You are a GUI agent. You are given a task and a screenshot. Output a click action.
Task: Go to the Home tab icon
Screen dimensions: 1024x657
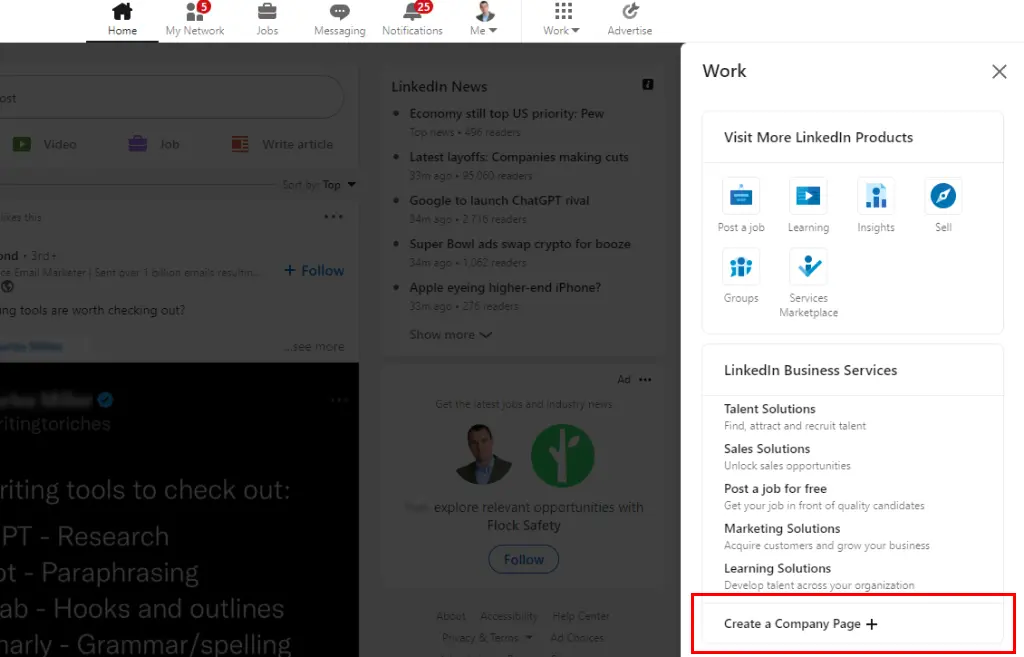(122, 11)
